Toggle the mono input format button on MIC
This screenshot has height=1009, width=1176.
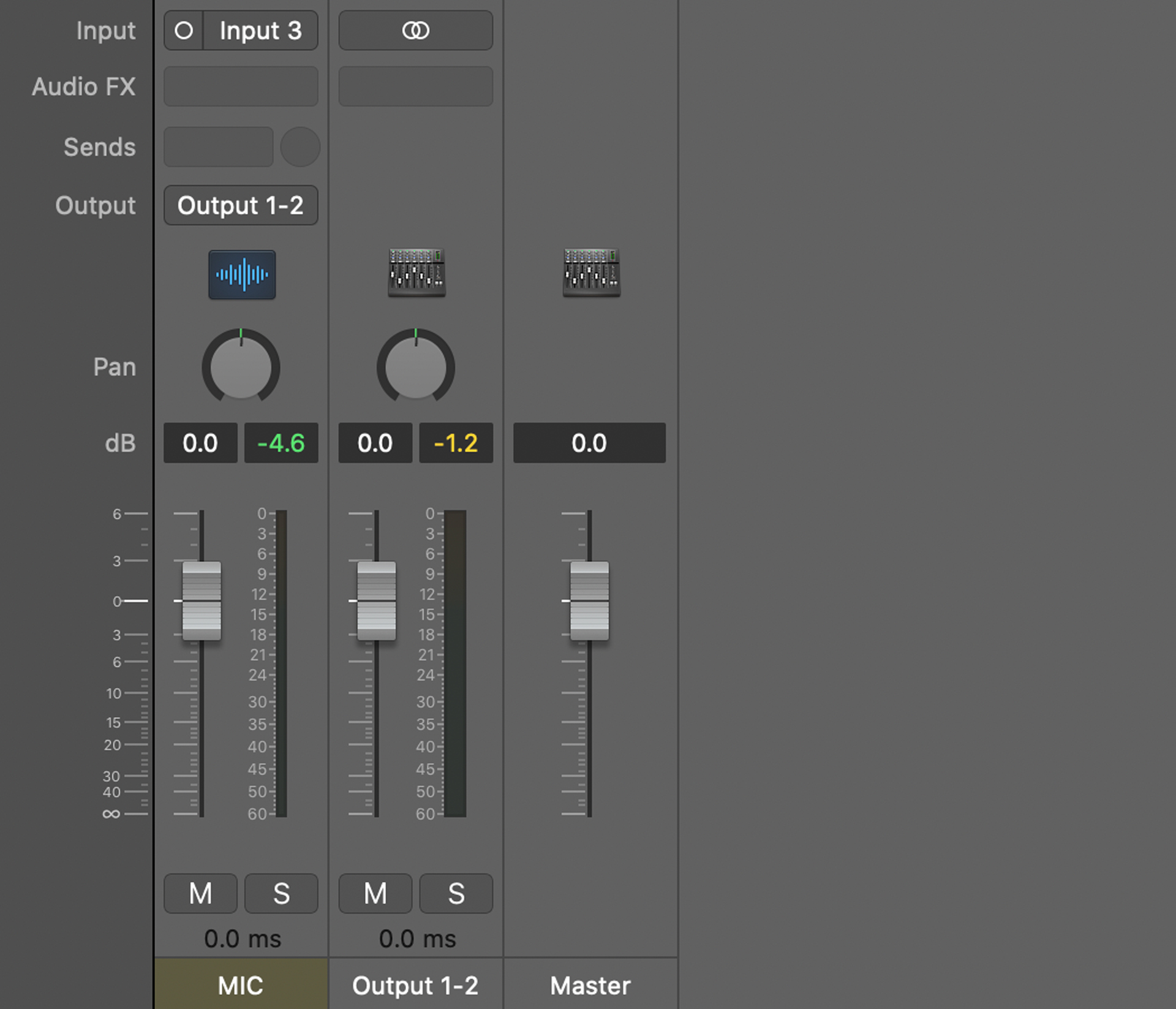pos(184,31)
